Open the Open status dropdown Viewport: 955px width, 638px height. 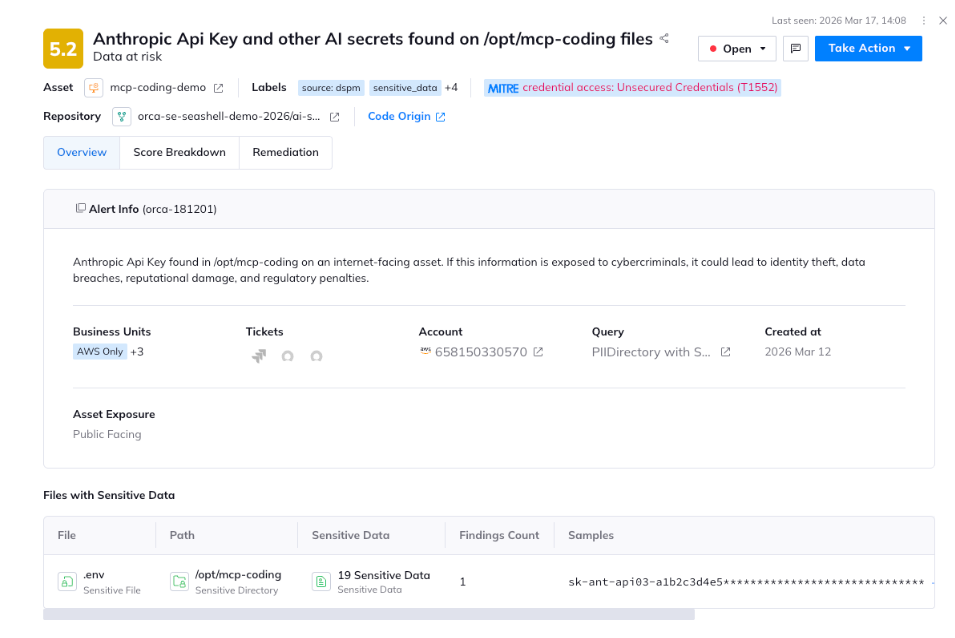tap(736, 48)
